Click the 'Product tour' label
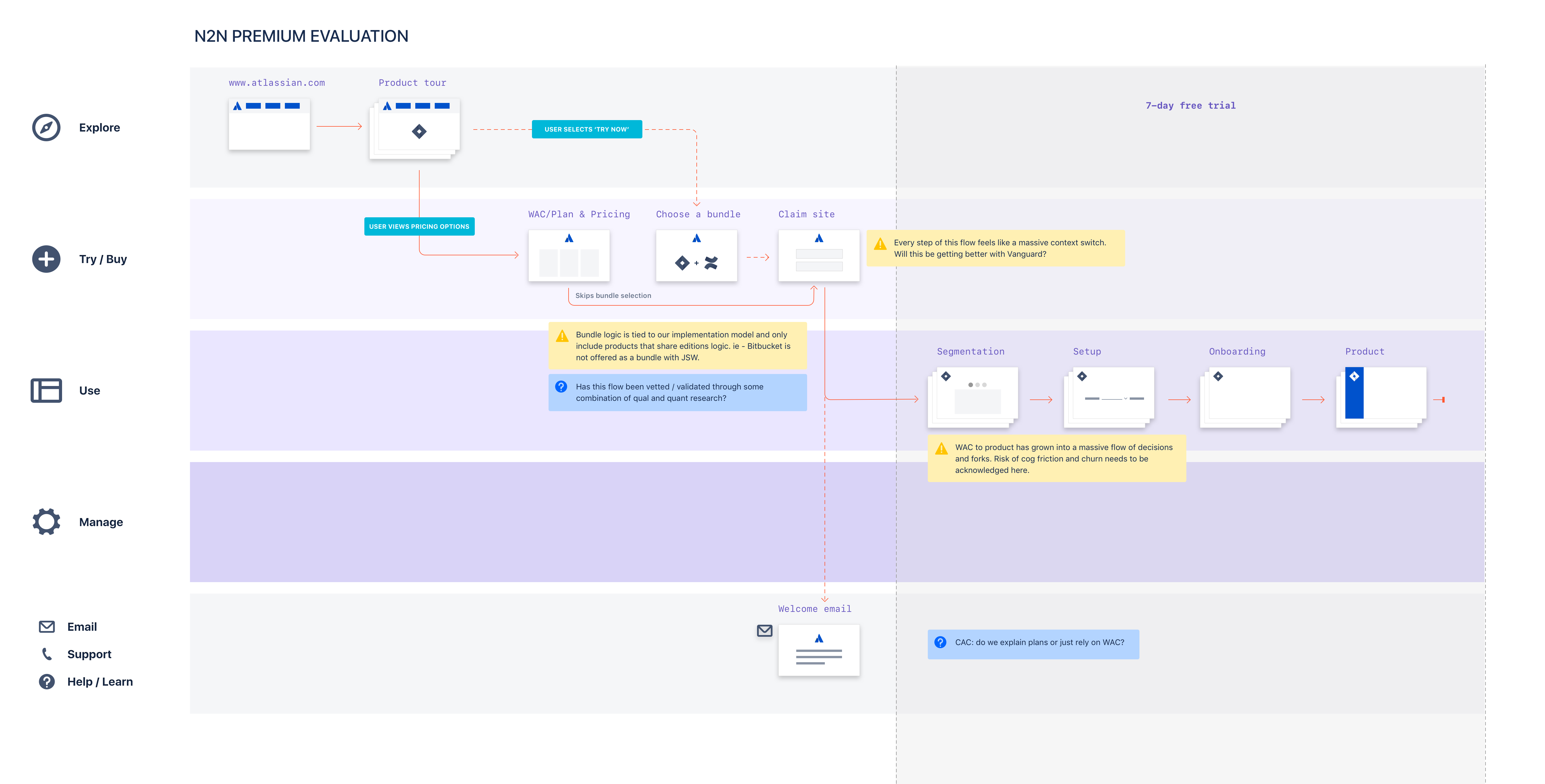This screenshot has height=784, width=1545. pyautogui.click(x=412, y=83)
